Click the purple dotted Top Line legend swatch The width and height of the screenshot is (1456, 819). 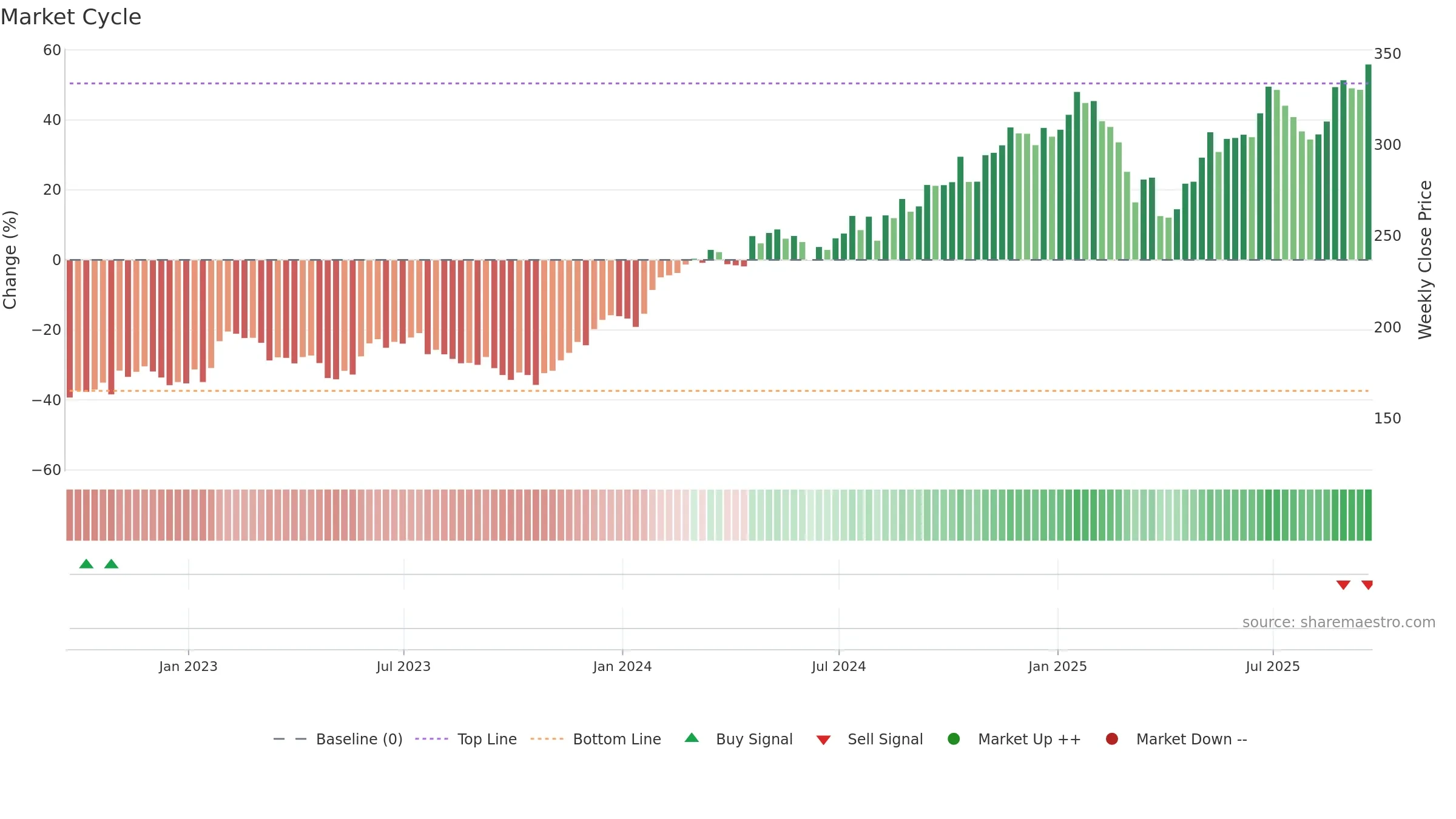point(431,739)
